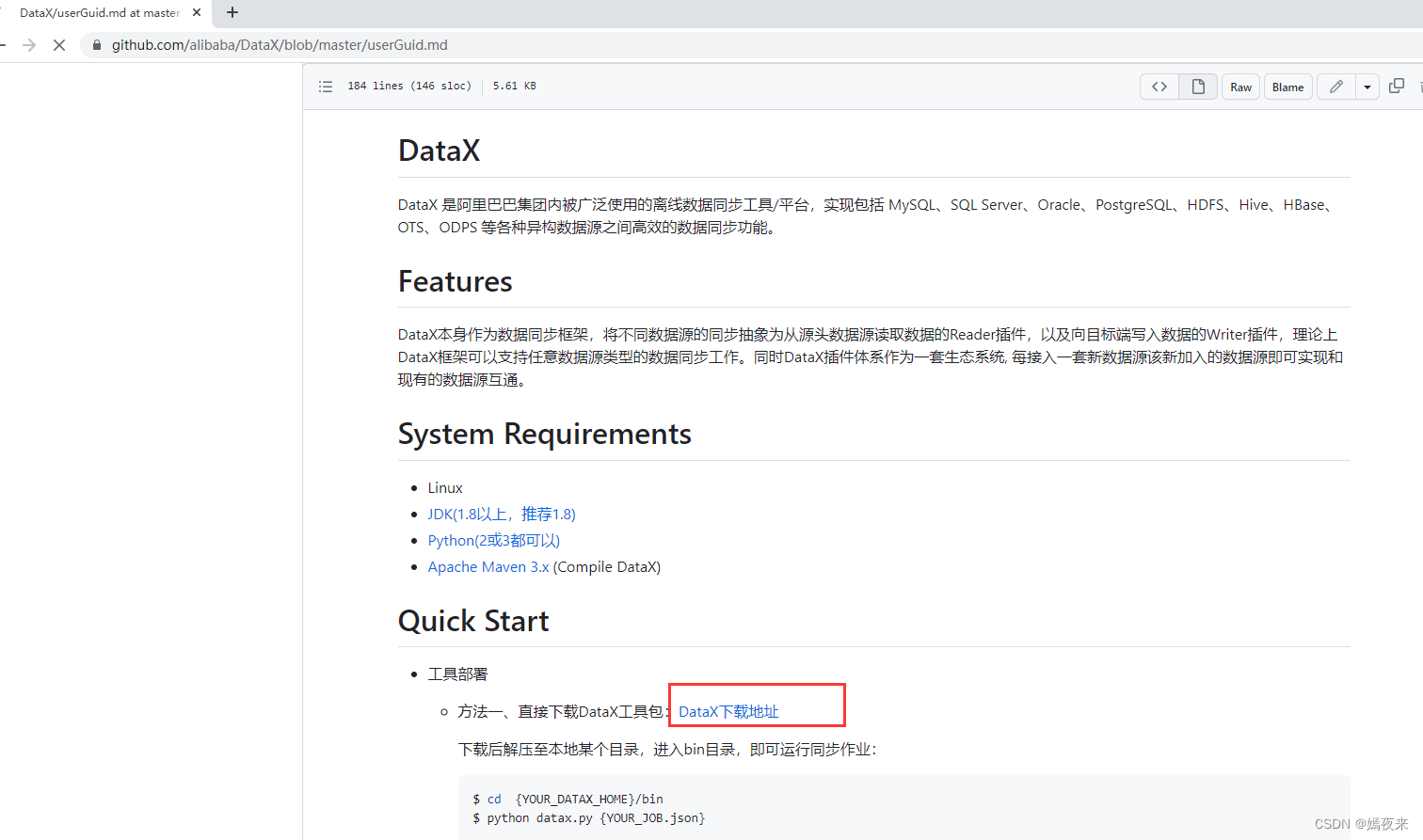Open a new browser tab
The image size is (1423, 840).
pyautogui.click(x=232, y=12)
